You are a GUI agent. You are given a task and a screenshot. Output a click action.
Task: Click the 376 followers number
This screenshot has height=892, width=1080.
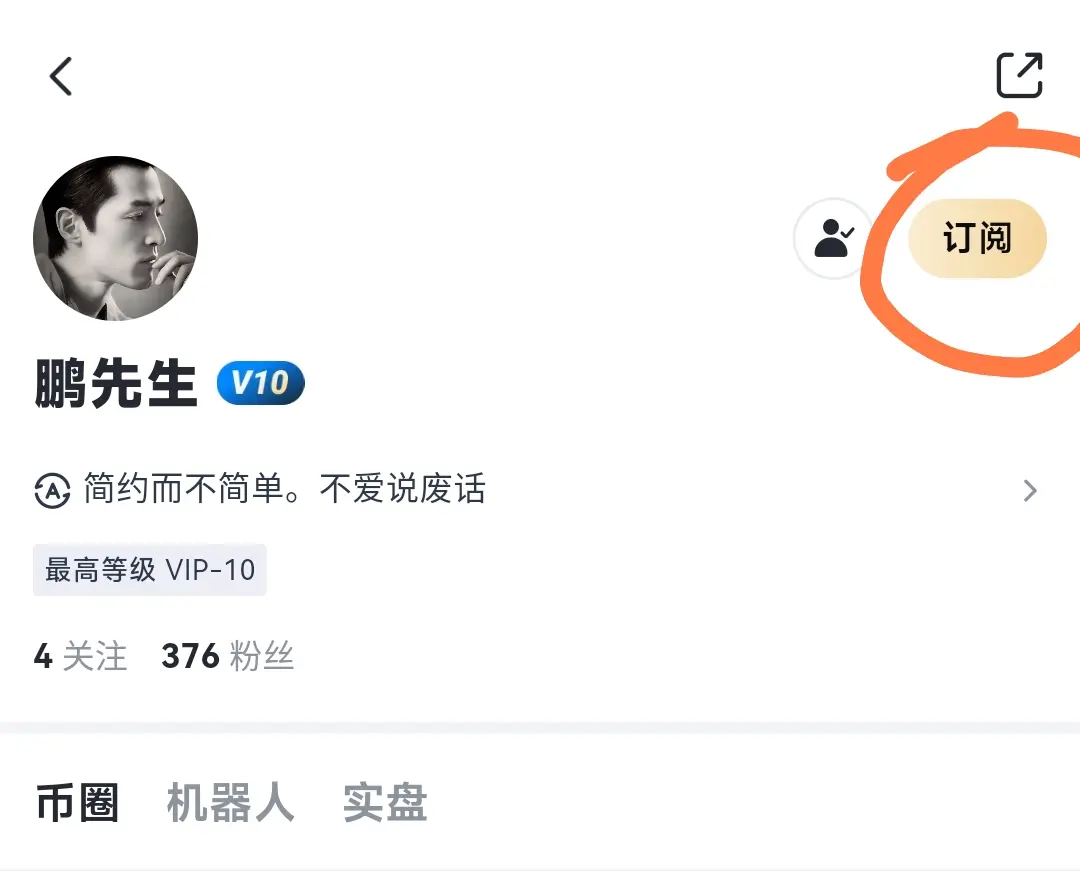coord(190,656)
